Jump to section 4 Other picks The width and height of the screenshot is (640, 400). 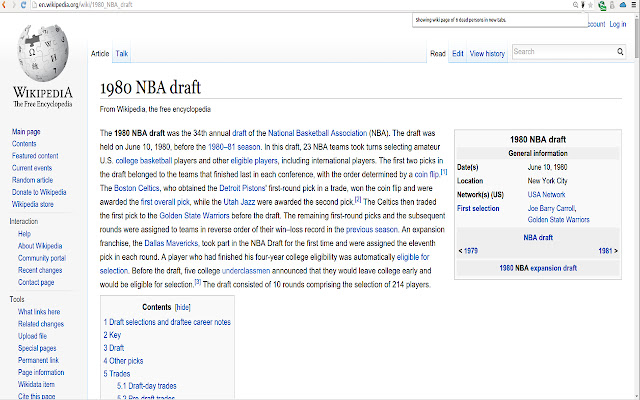(x=123, y=361)
